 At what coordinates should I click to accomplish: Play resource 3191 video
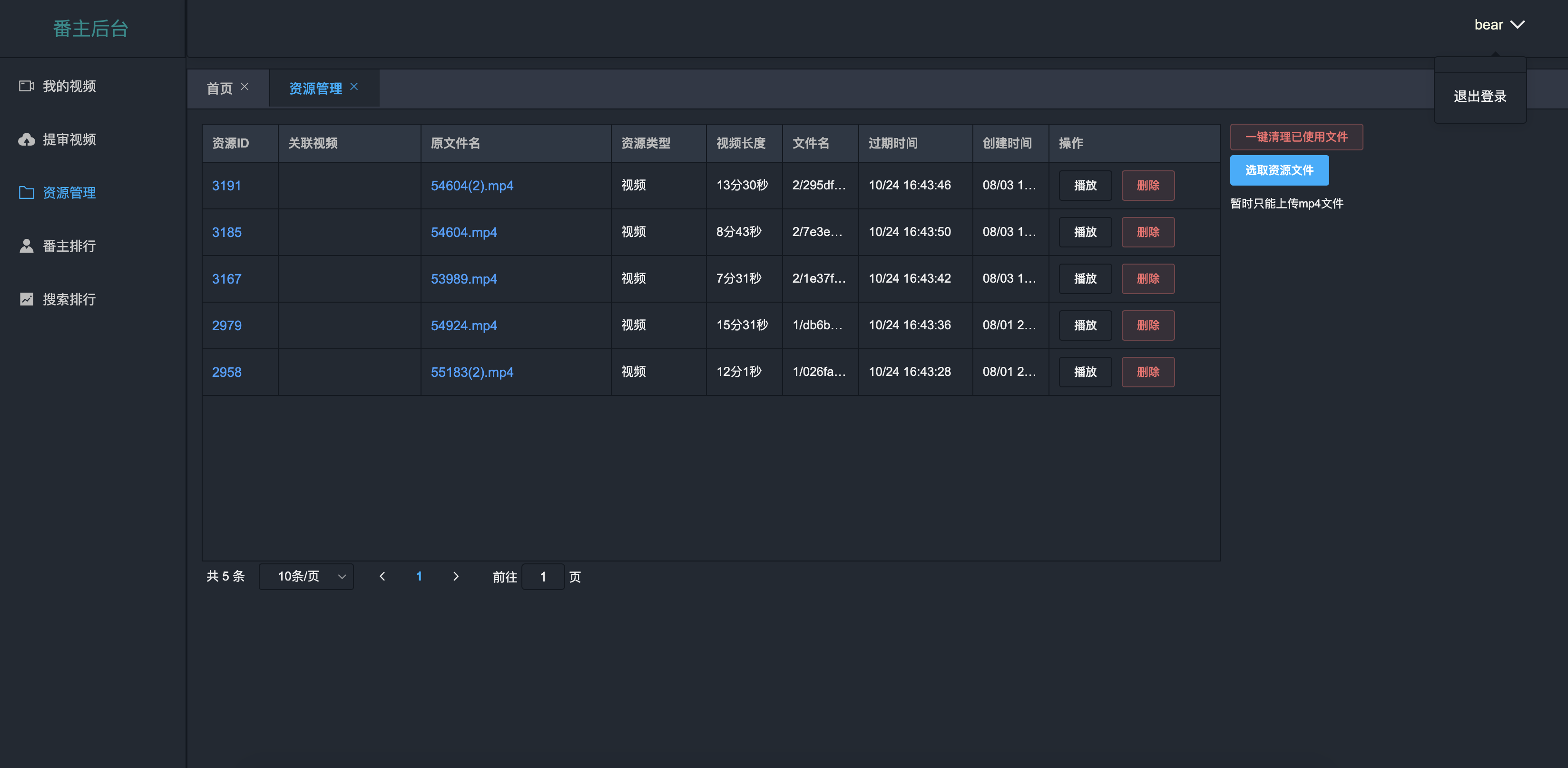tap(1085, 185)
